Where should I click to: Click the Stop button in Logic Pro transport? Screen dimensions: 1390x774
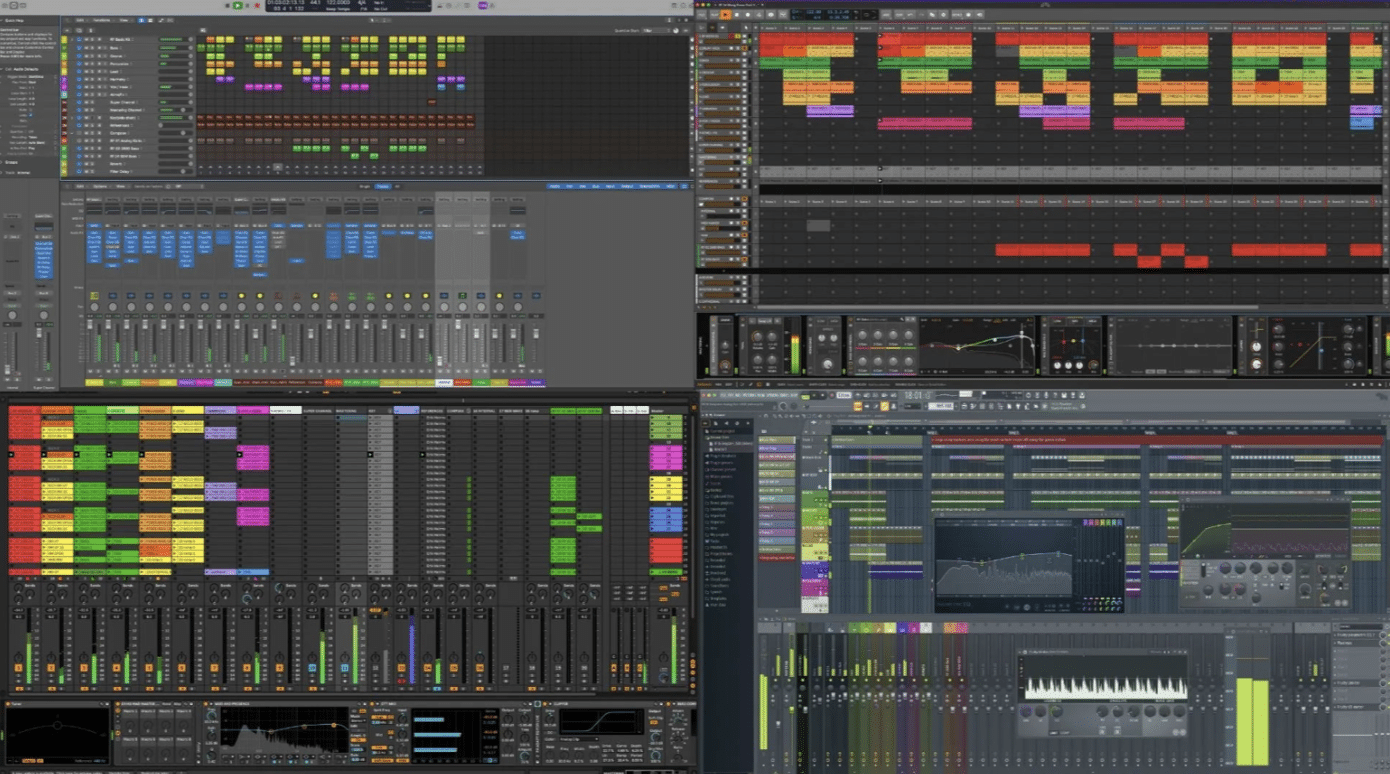(227, 5)
